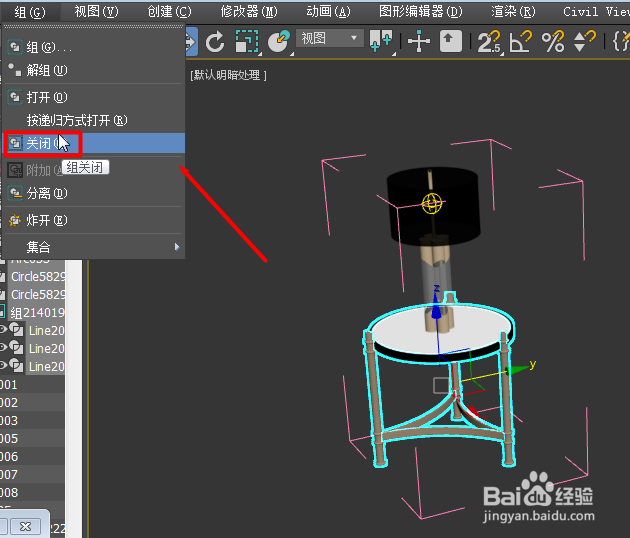Toggle the 2.5 Snaps icon

[489, 41]
